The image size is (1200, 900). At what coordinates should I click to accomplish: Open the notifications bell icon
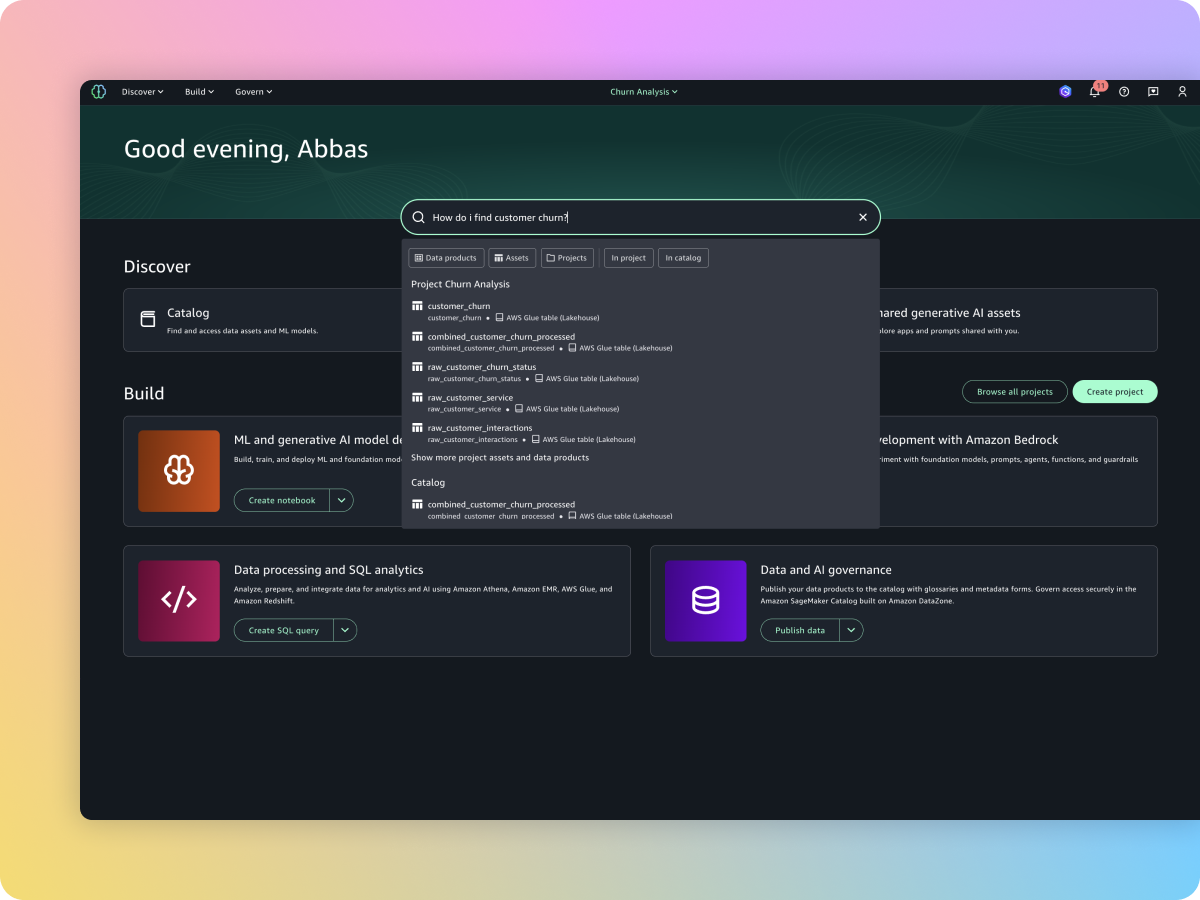coord(1095,92)
